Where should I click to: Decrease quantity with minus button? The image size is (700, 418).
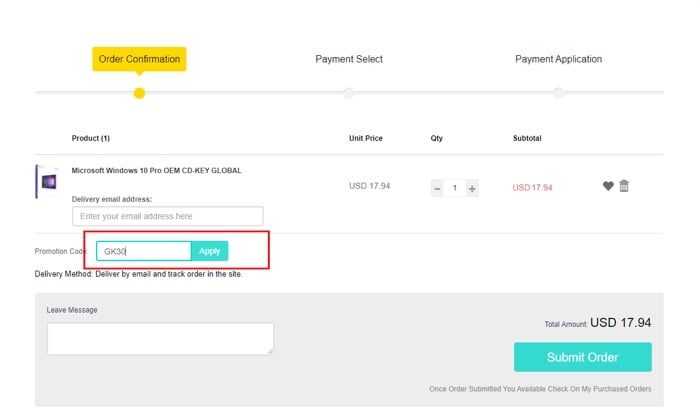438,188
